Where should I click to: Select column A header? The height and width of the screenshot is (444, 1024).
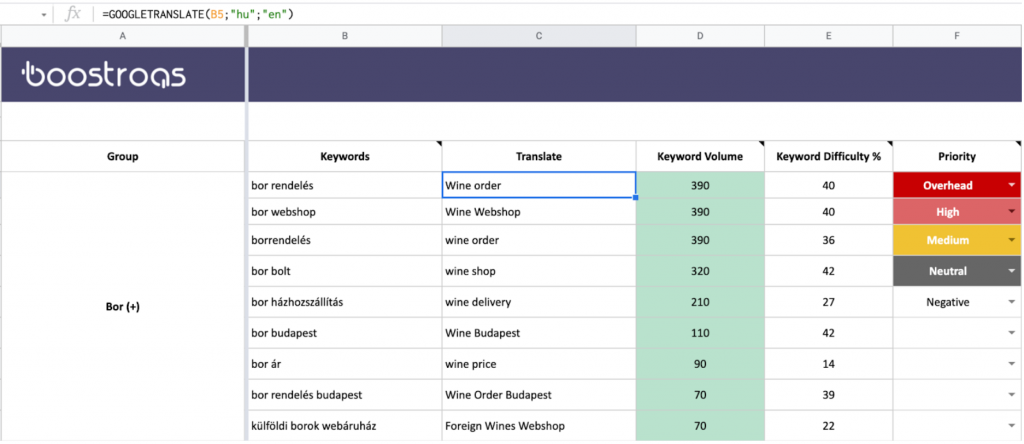(x=123, y=37)
